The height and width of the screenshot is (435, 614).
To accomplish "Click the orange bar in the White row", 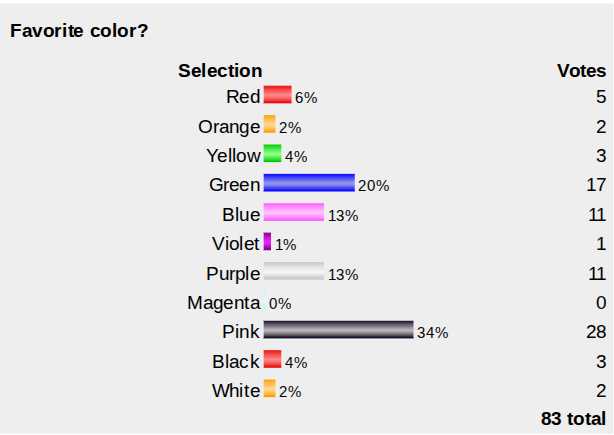I will 269,389.
